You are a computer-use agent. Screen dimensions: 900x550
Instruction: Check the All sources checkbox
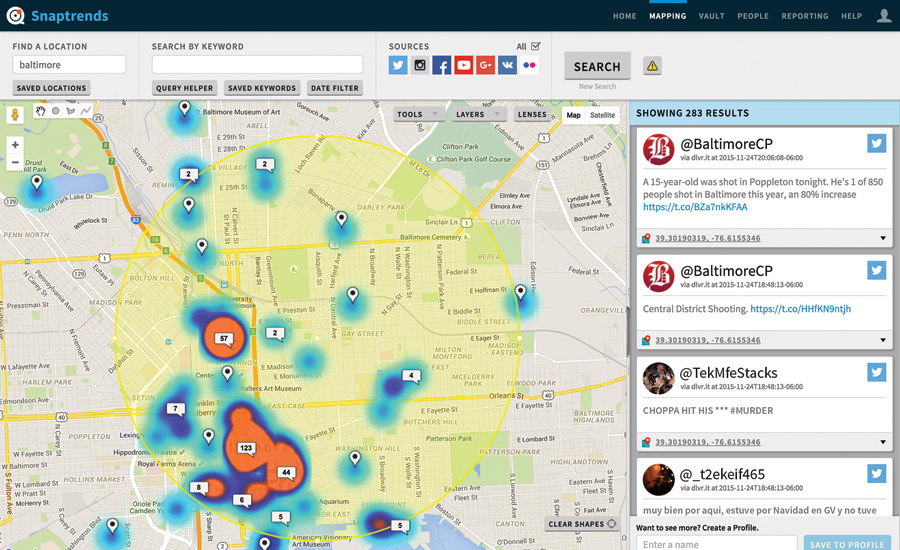coord(536,46)
